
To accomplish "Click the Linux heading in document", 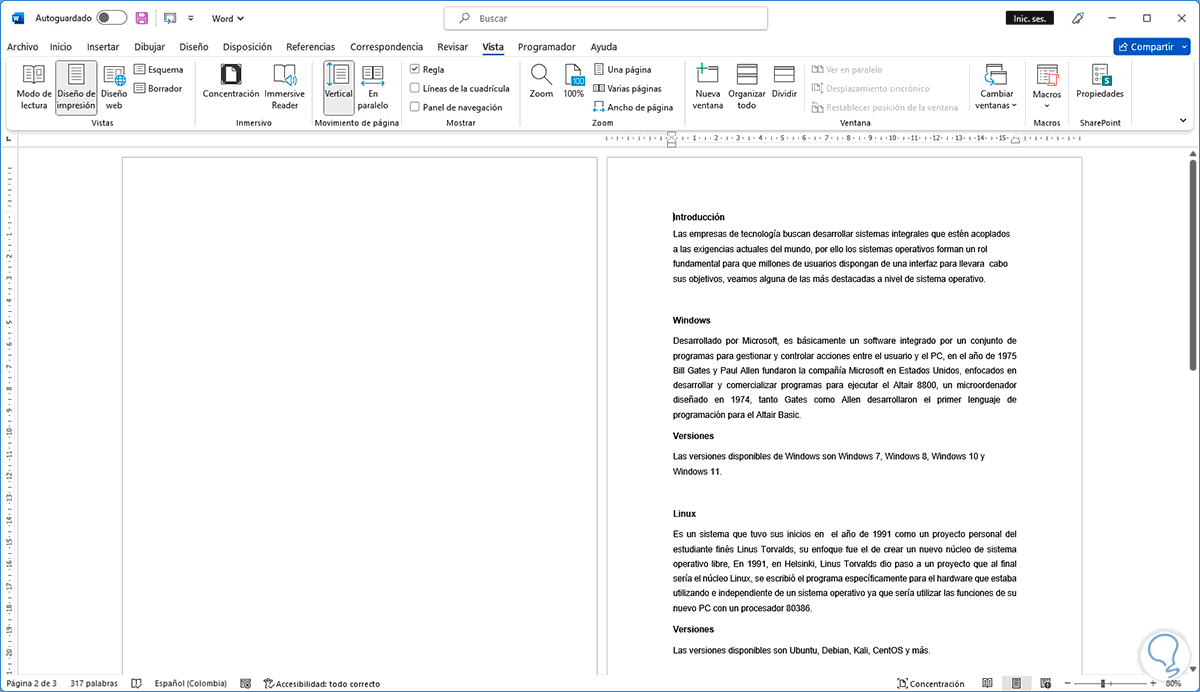I will (x=684, y=514).
